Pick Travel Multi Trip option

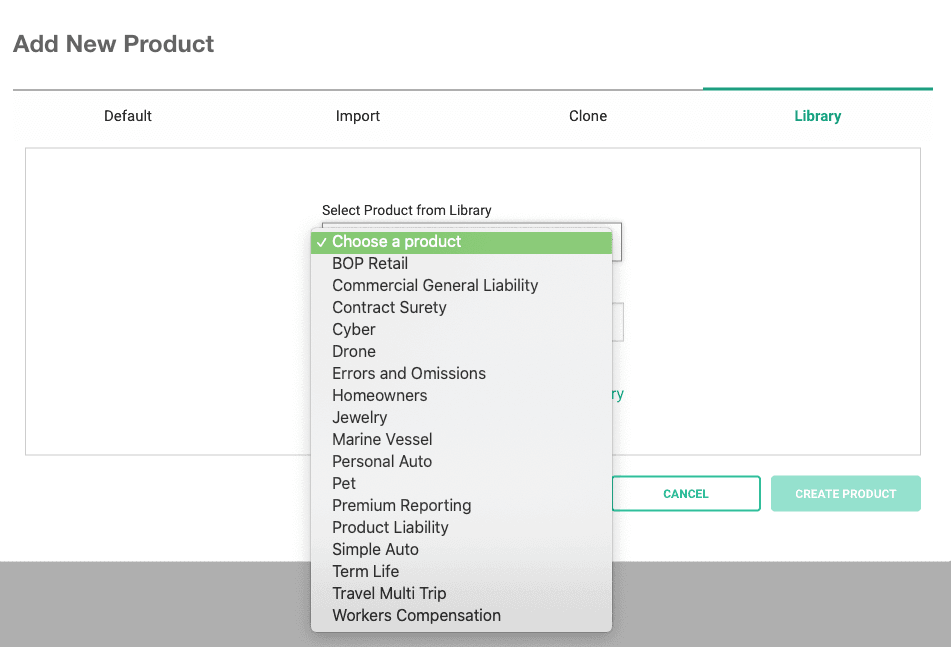point(389,594)
